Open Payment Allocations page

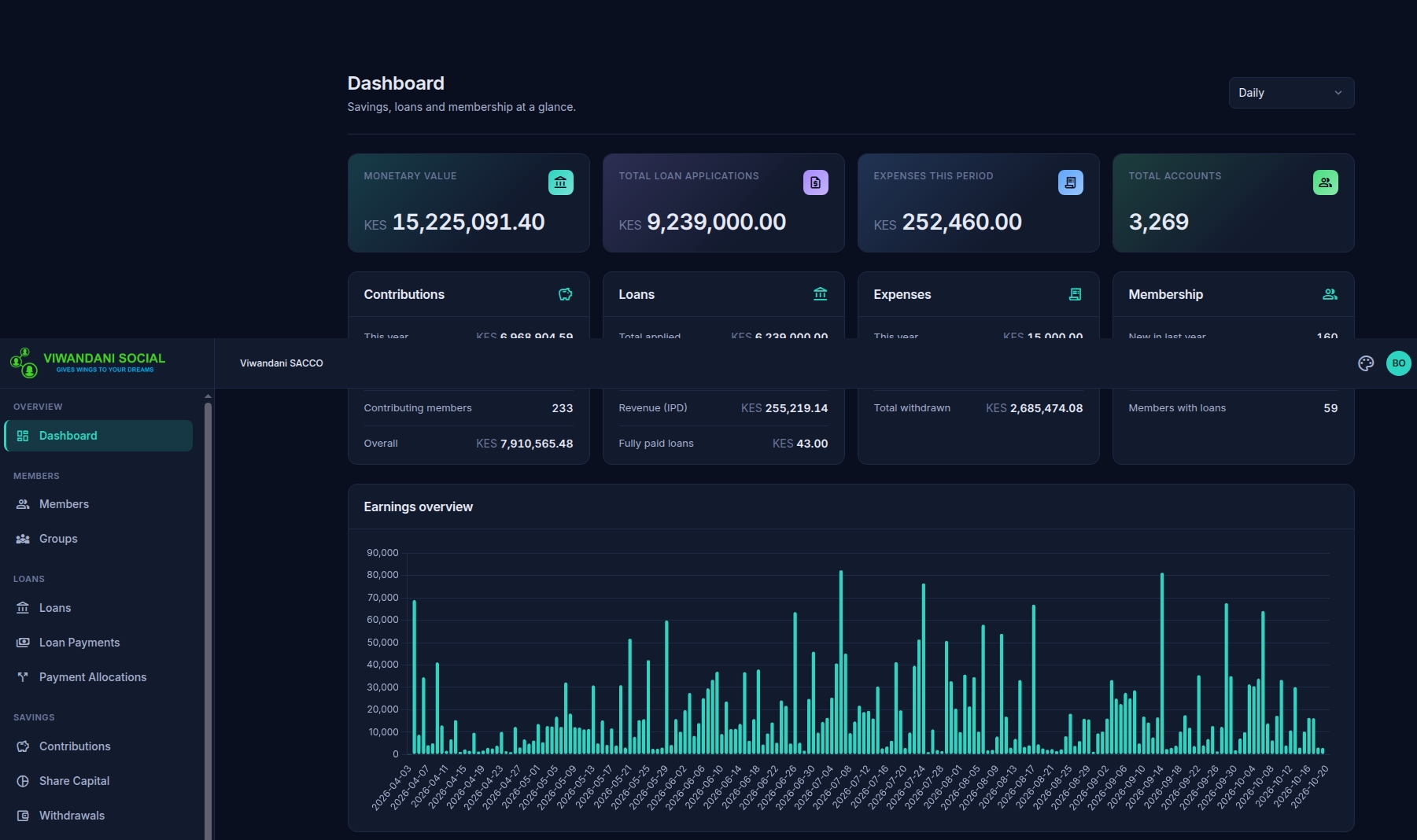(98, 677)
